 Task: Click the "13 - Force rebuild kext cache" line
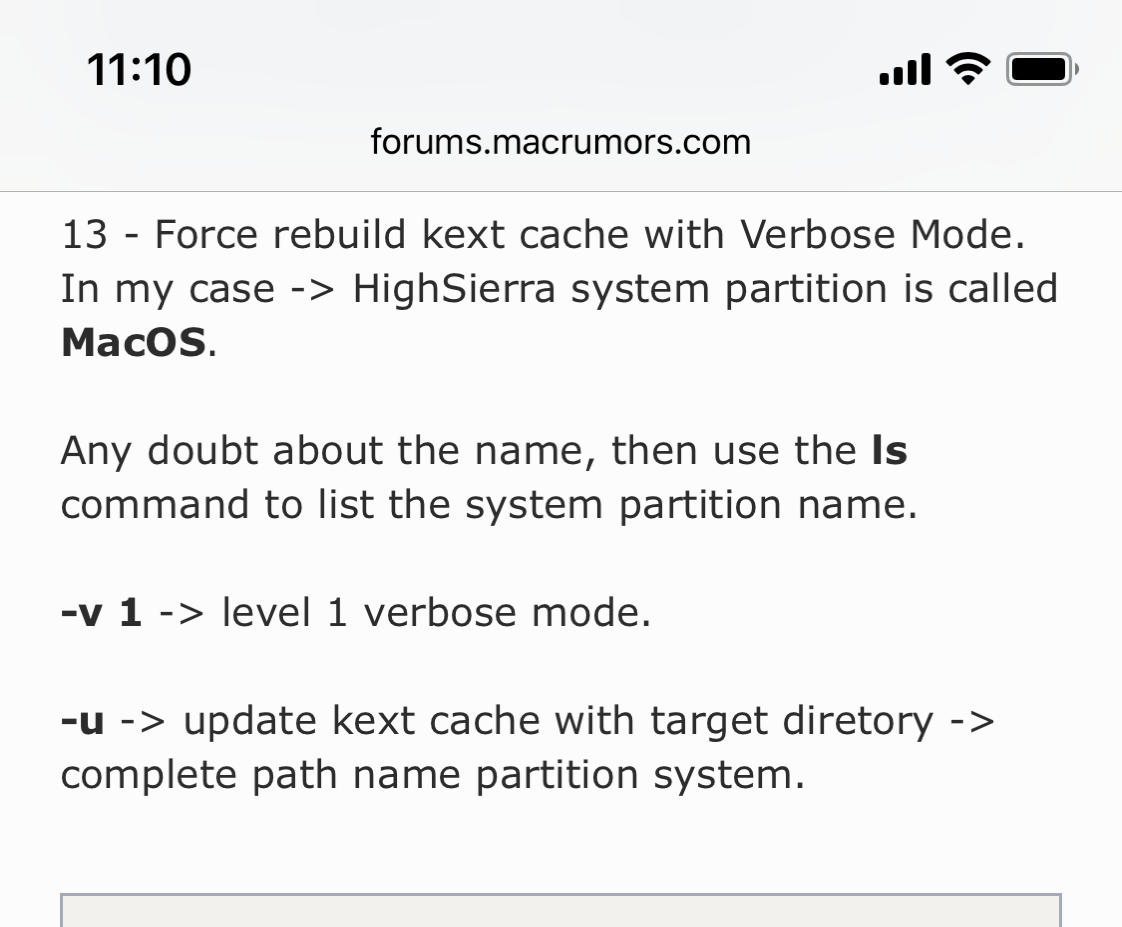coord(330,235)
